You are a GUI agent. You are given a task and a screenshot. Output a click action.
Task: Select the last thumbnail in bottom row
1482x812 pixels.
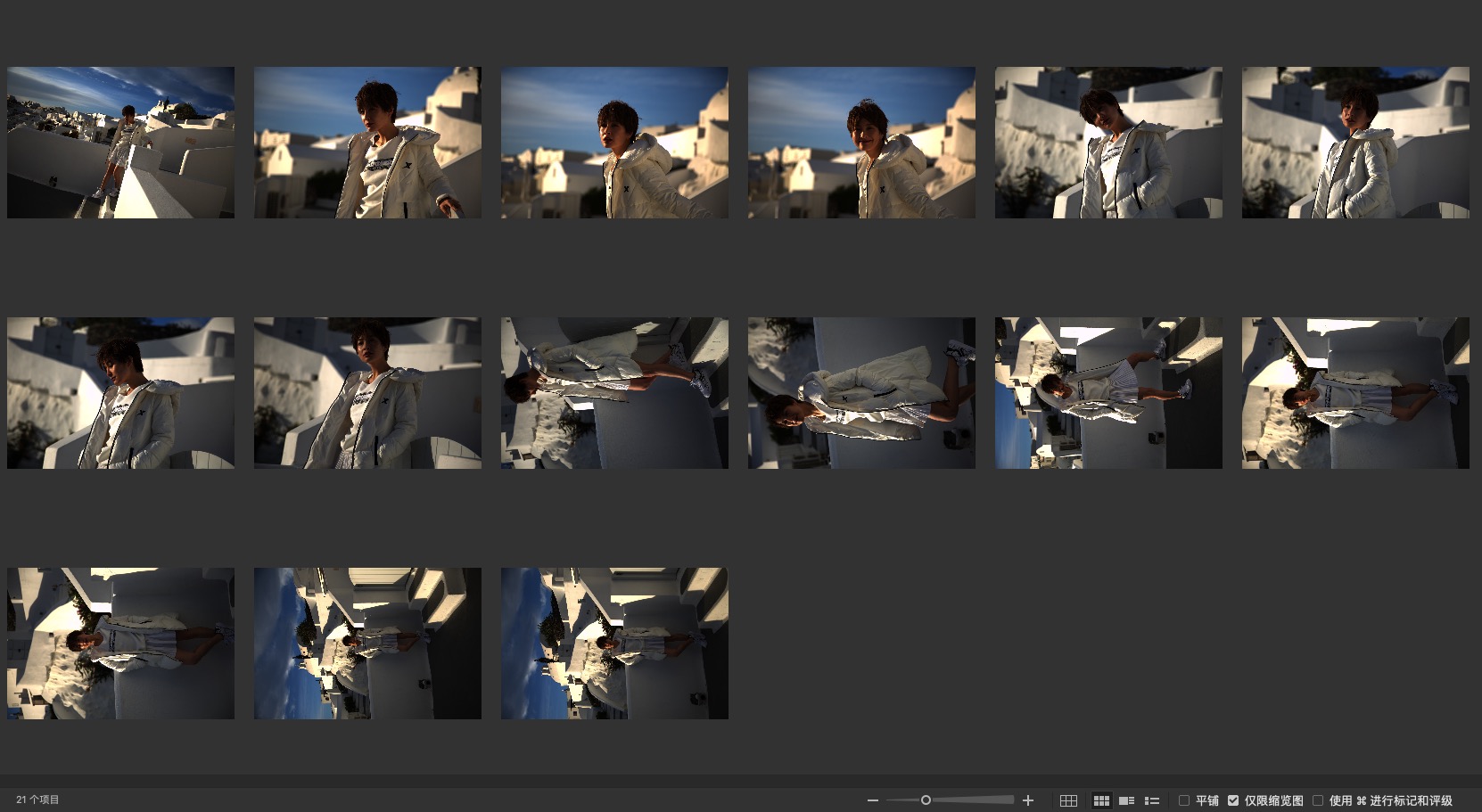click(x=614, y=644)
